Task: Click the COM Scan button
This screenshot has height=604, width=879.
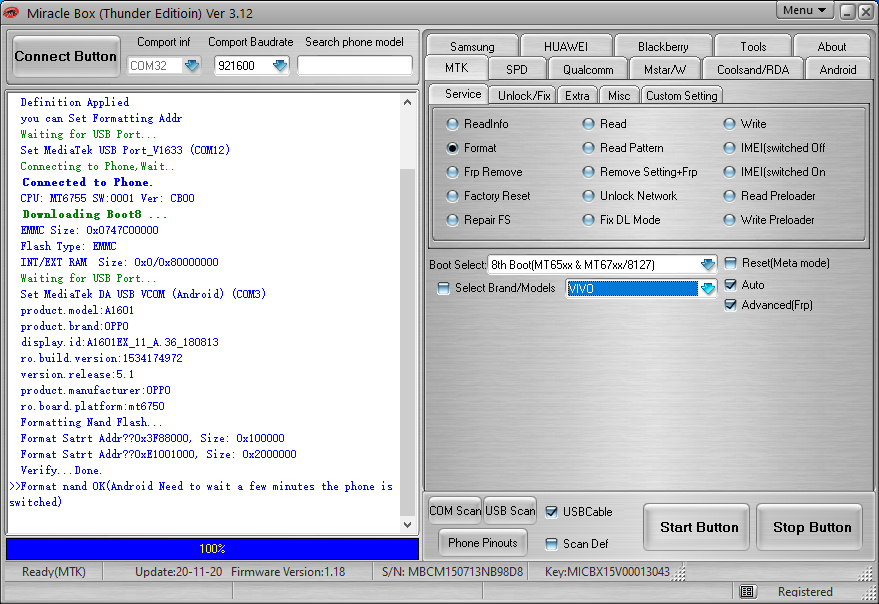Action: [x=455, y=511]
